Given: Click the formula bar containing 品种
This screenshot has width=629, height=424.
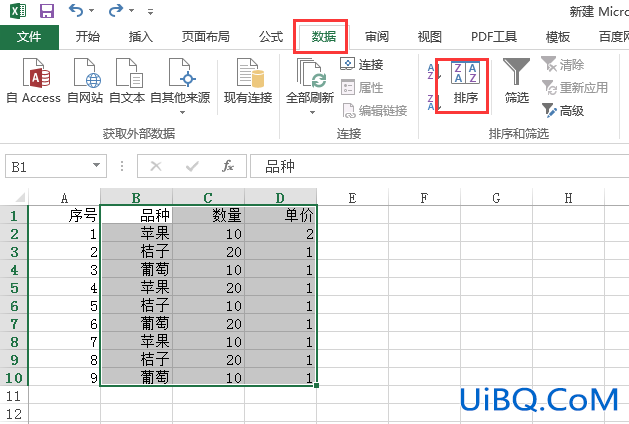Looking at the screenshot, I should pos(439,166).
